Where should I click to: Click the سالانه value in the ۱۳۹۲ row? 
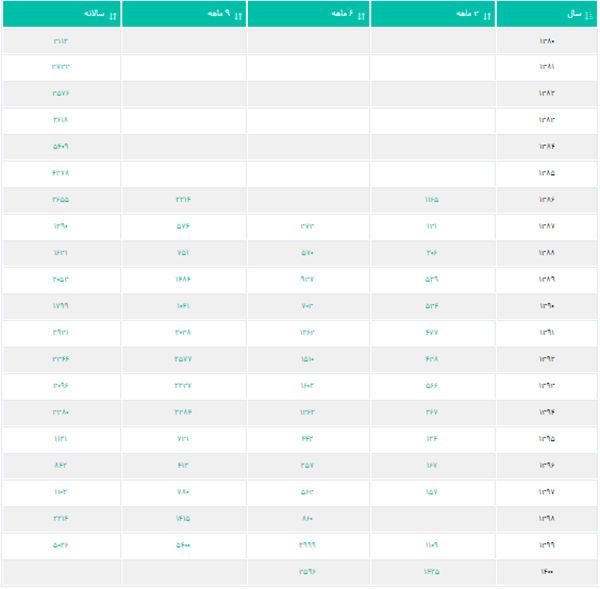[x=61, y=358]
